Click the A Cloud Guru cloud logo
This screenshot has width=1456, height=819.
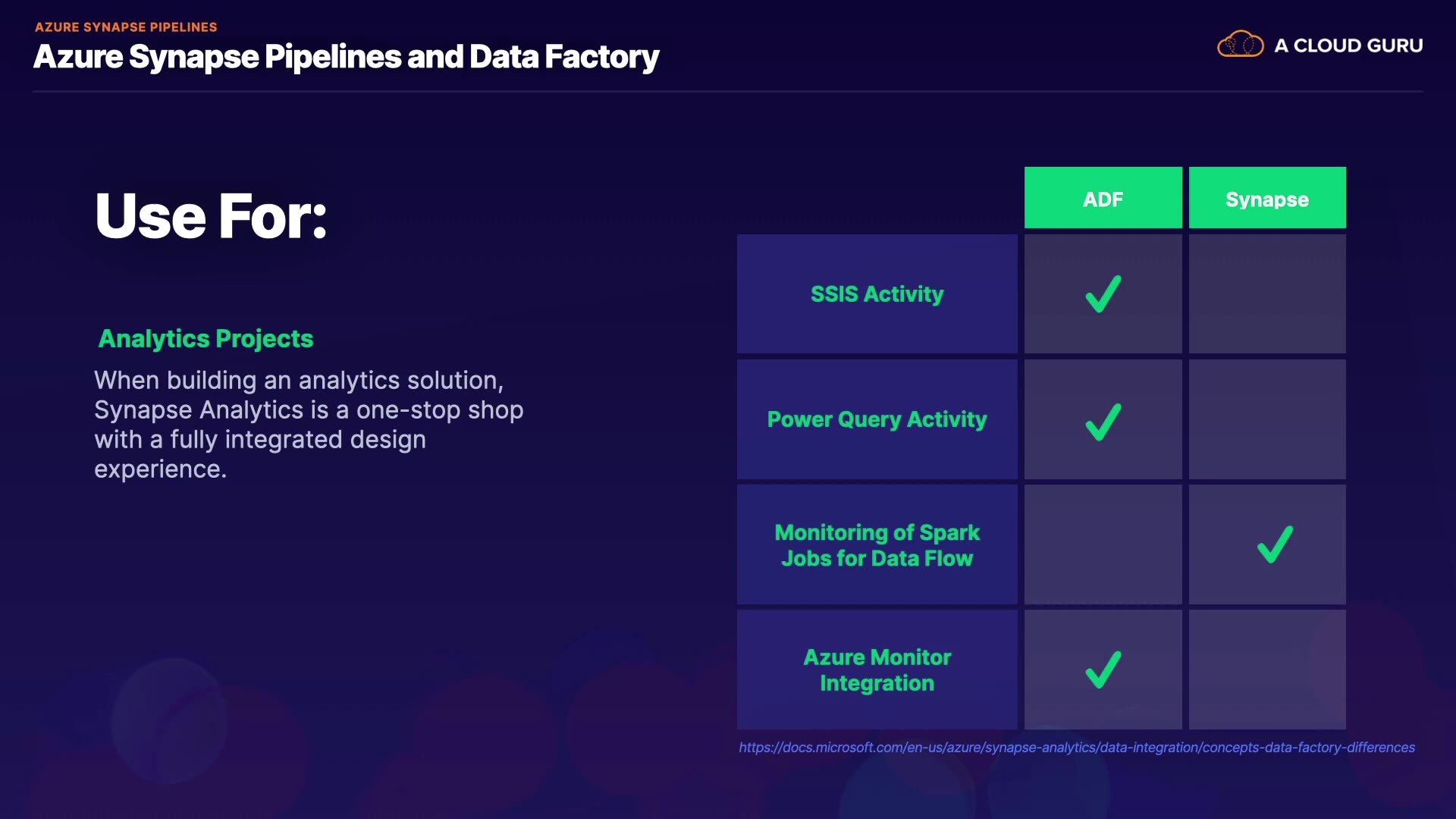[x=1240, y=45]
